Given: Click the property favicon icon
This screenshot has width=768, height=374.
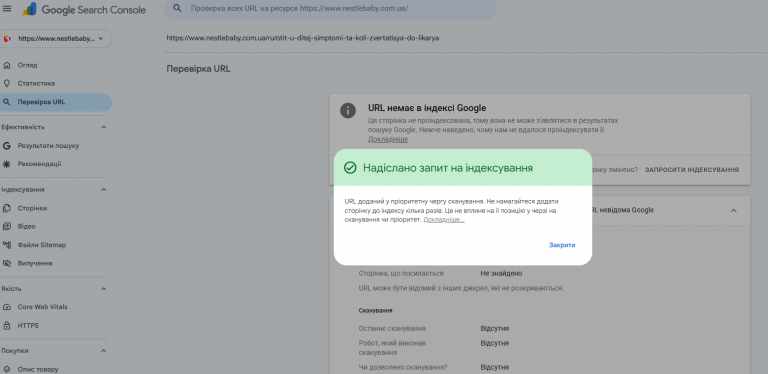Looking at the screenshot, I should coord(7,39).
